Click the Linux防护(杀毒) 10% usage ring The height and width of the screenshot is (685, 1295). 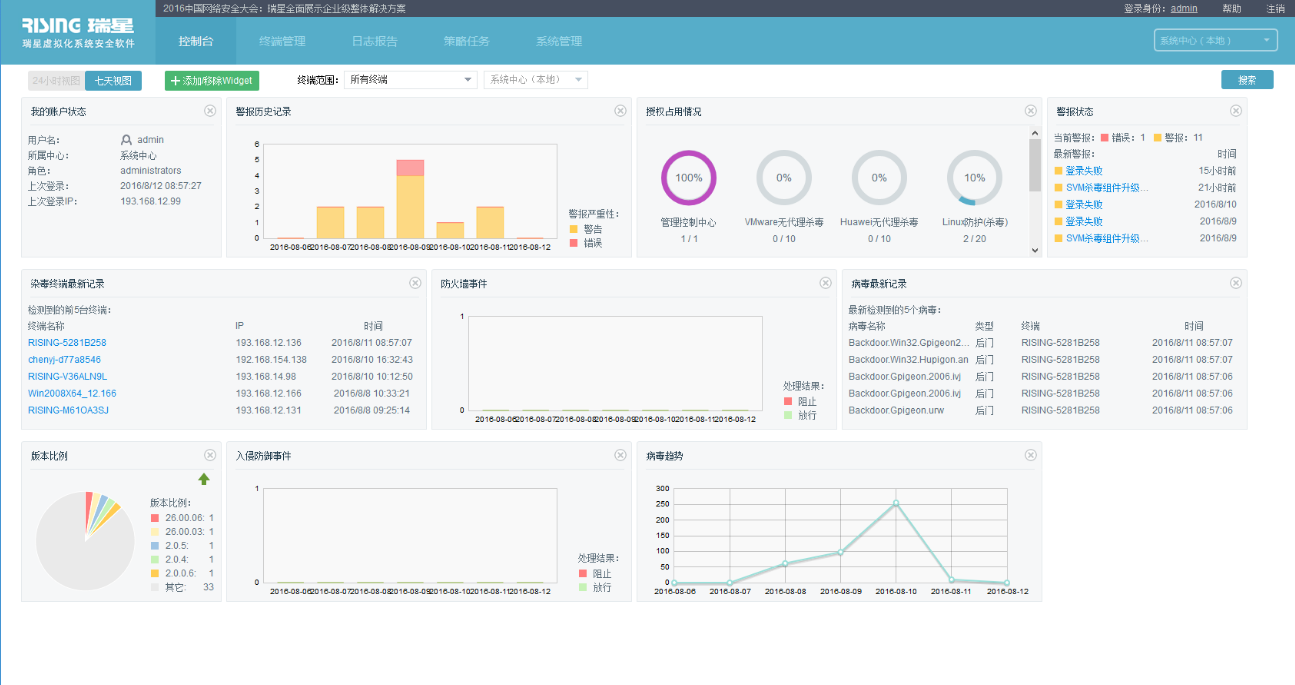click(x=975, y=177)
